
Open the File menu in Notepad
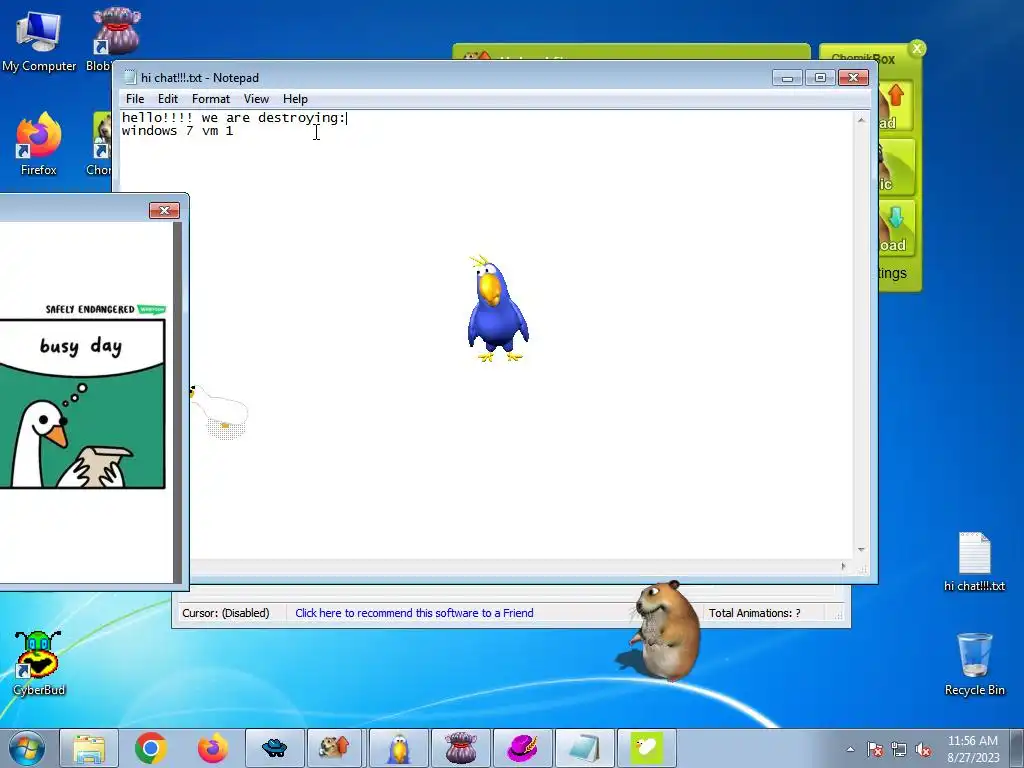pos(135,99)
